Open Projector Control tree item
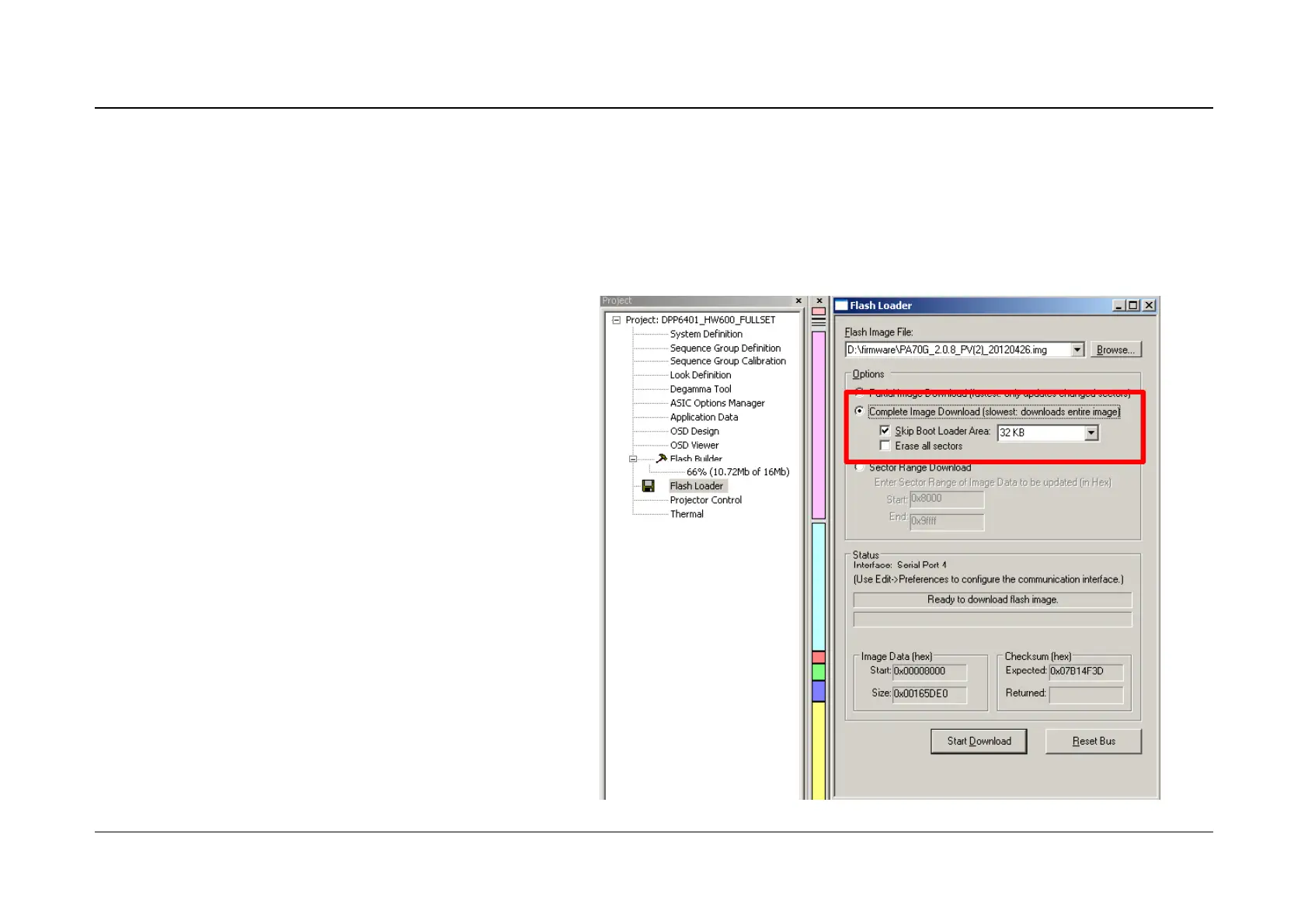 (x=705, y=500)
